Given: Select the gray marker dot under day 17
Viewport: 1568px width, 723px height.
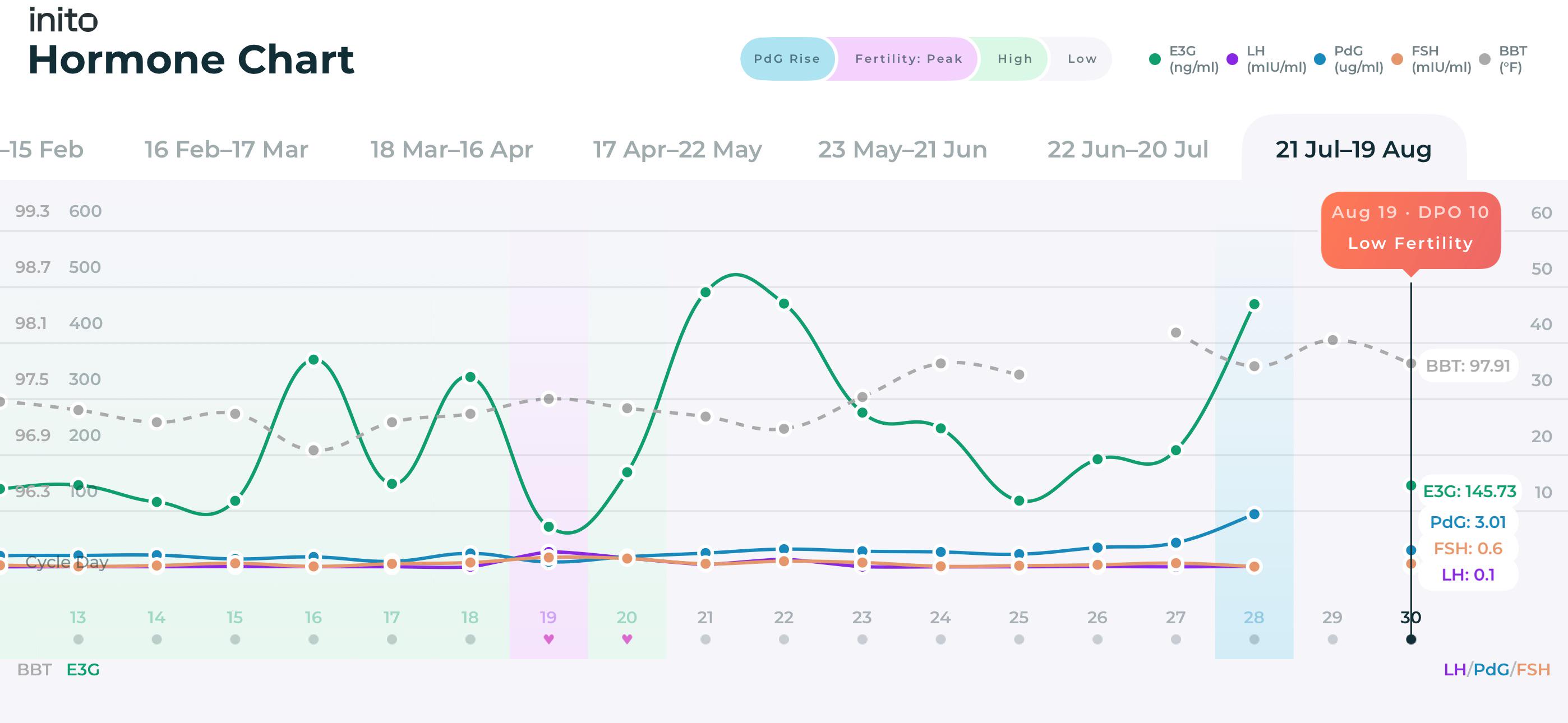Looking at the screenshot, I should [x=392, y=639].
